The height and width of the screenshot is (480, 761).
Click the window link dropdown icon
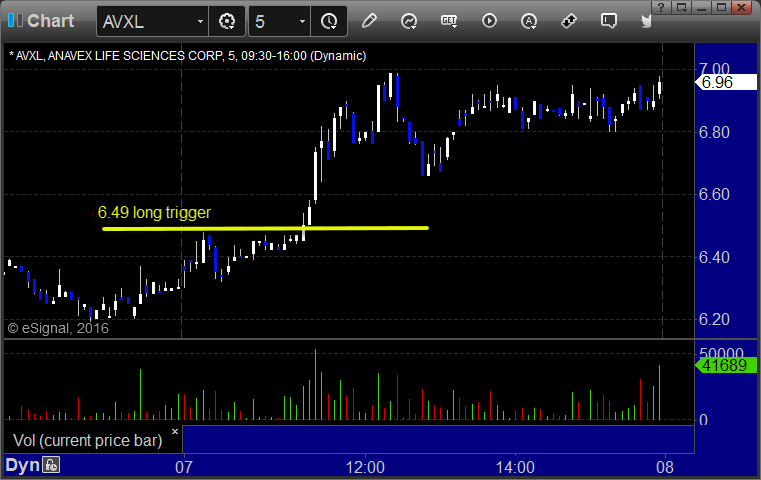click(682, 7)
